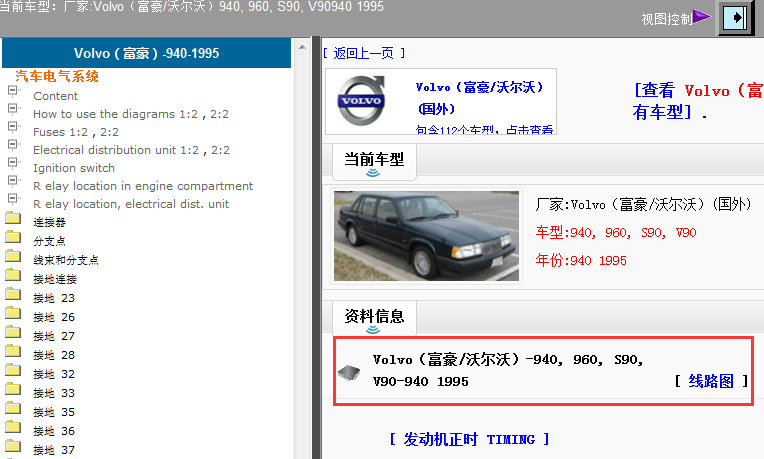The image size is (764, 459).
Task: Click the Volvo 940 car photo
Action: [x=426, y=236]
